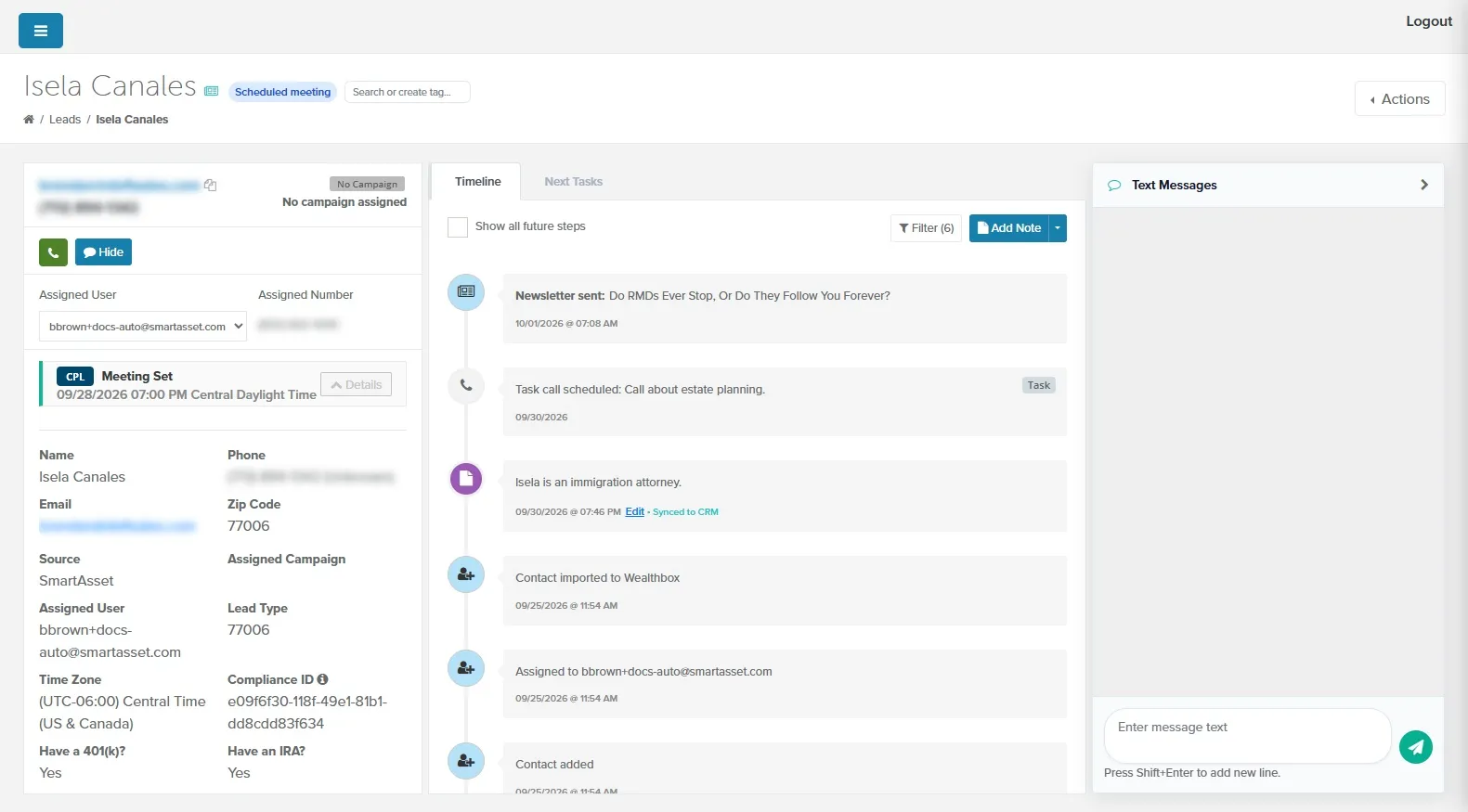Screen dimensions: 1468x812
Task: Enable Show all future steps checkbox
Action: [x=458, y=227]
